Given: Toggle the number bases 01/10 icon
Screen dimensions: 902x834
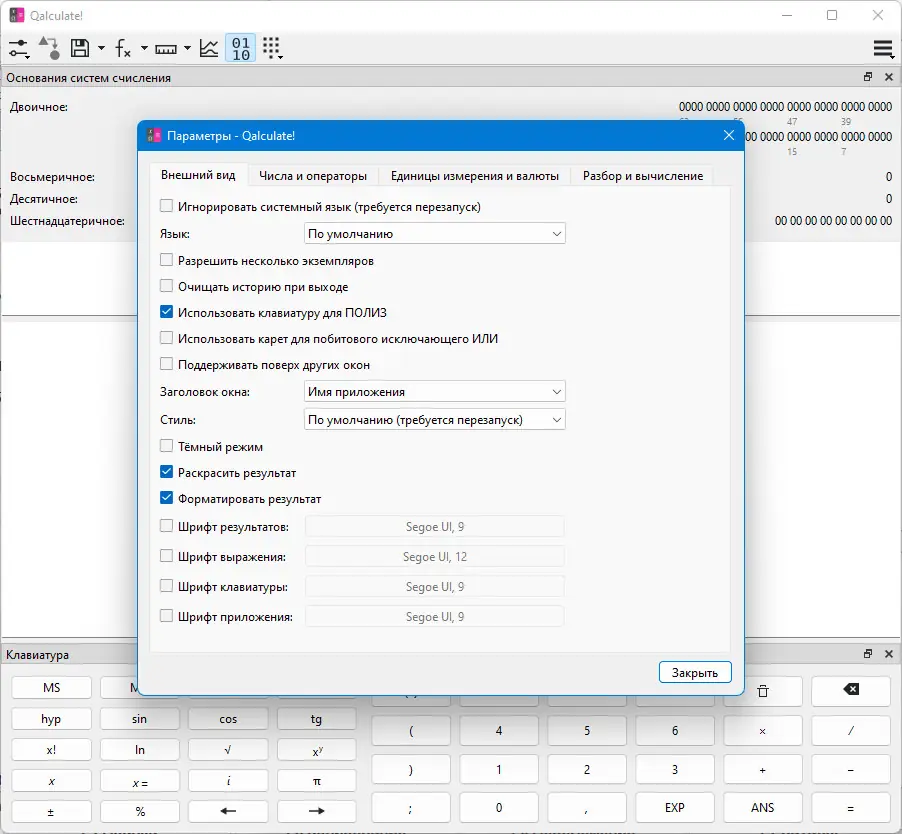Looking at the screenshot, I should point(240,48).
